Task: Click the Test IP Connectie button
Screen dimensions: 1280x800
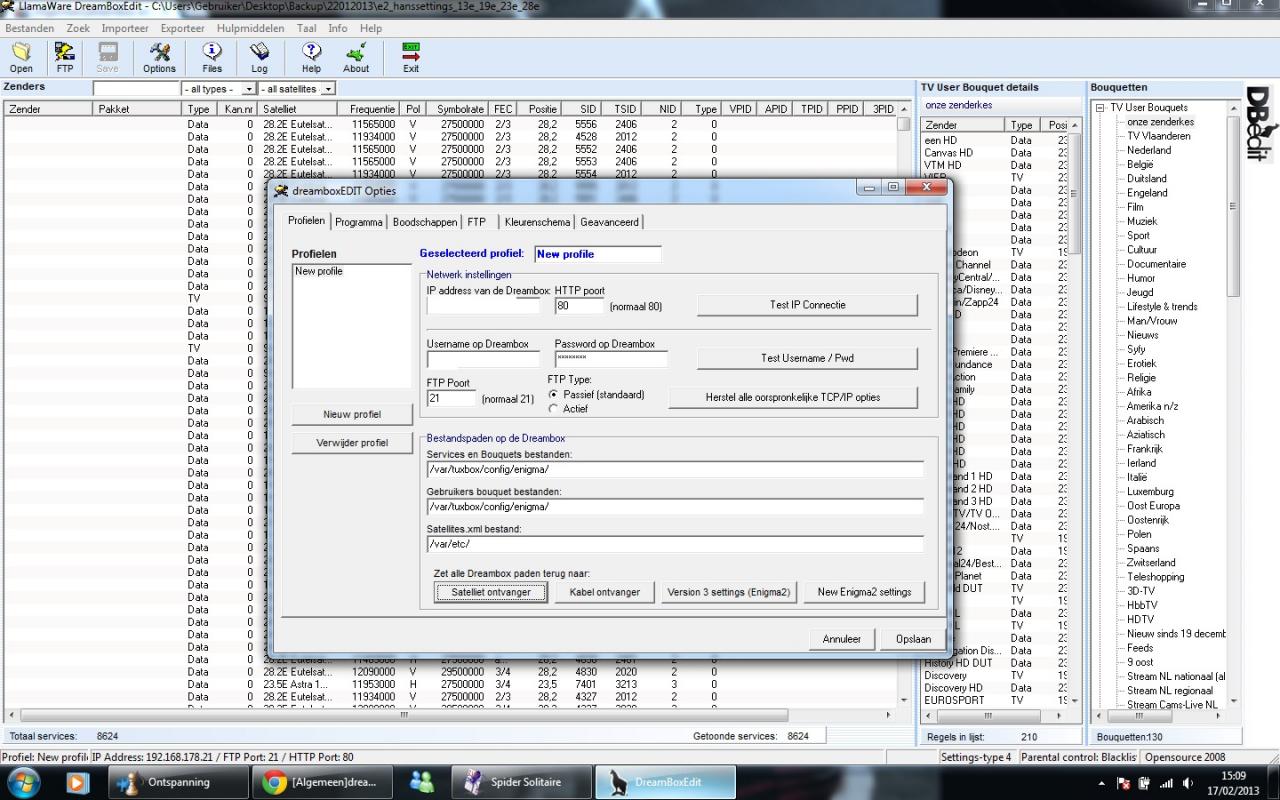Action: [807, 305]
